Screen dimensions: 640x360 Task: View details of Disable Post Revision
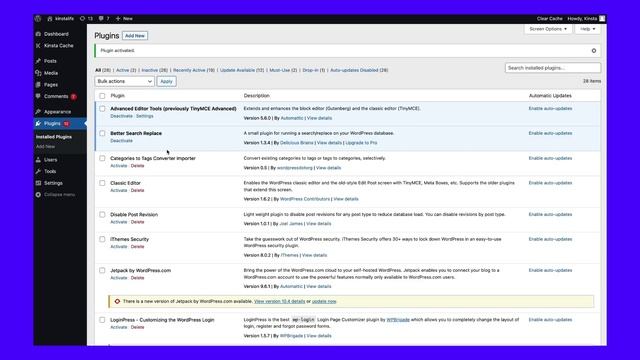tap(318, 224)
